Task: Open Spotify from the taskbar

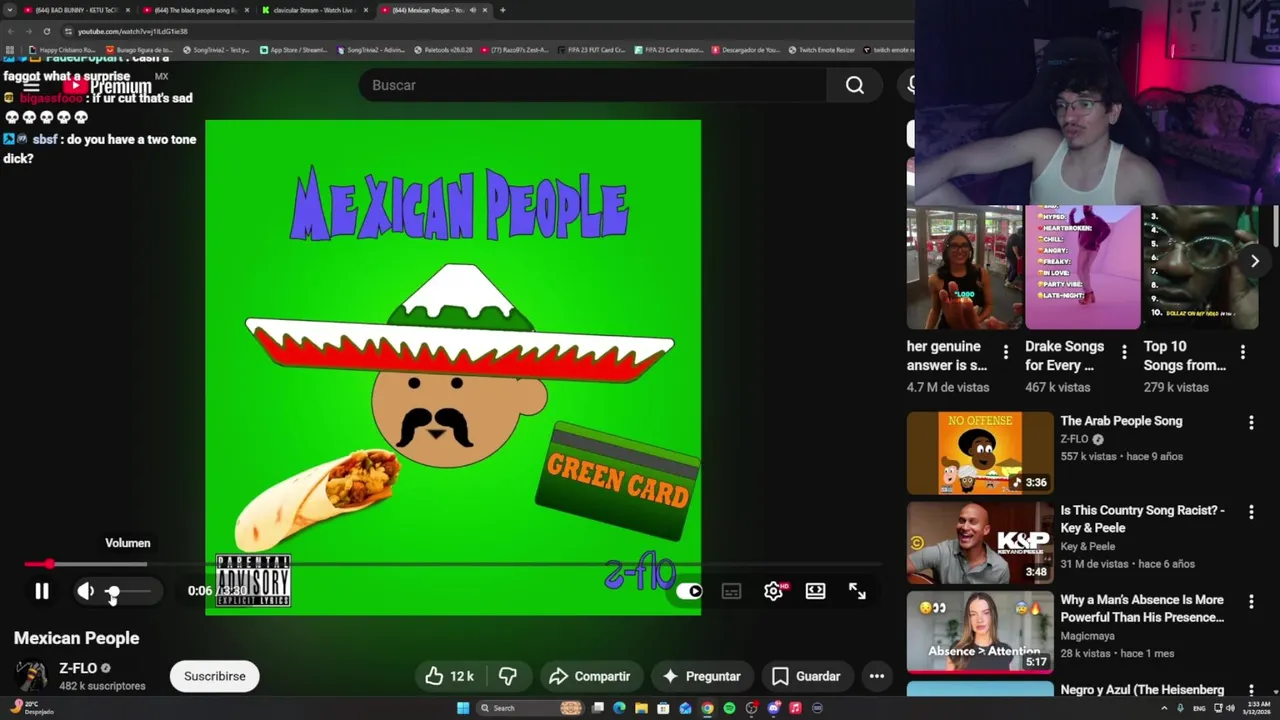Action: [729, 708]
